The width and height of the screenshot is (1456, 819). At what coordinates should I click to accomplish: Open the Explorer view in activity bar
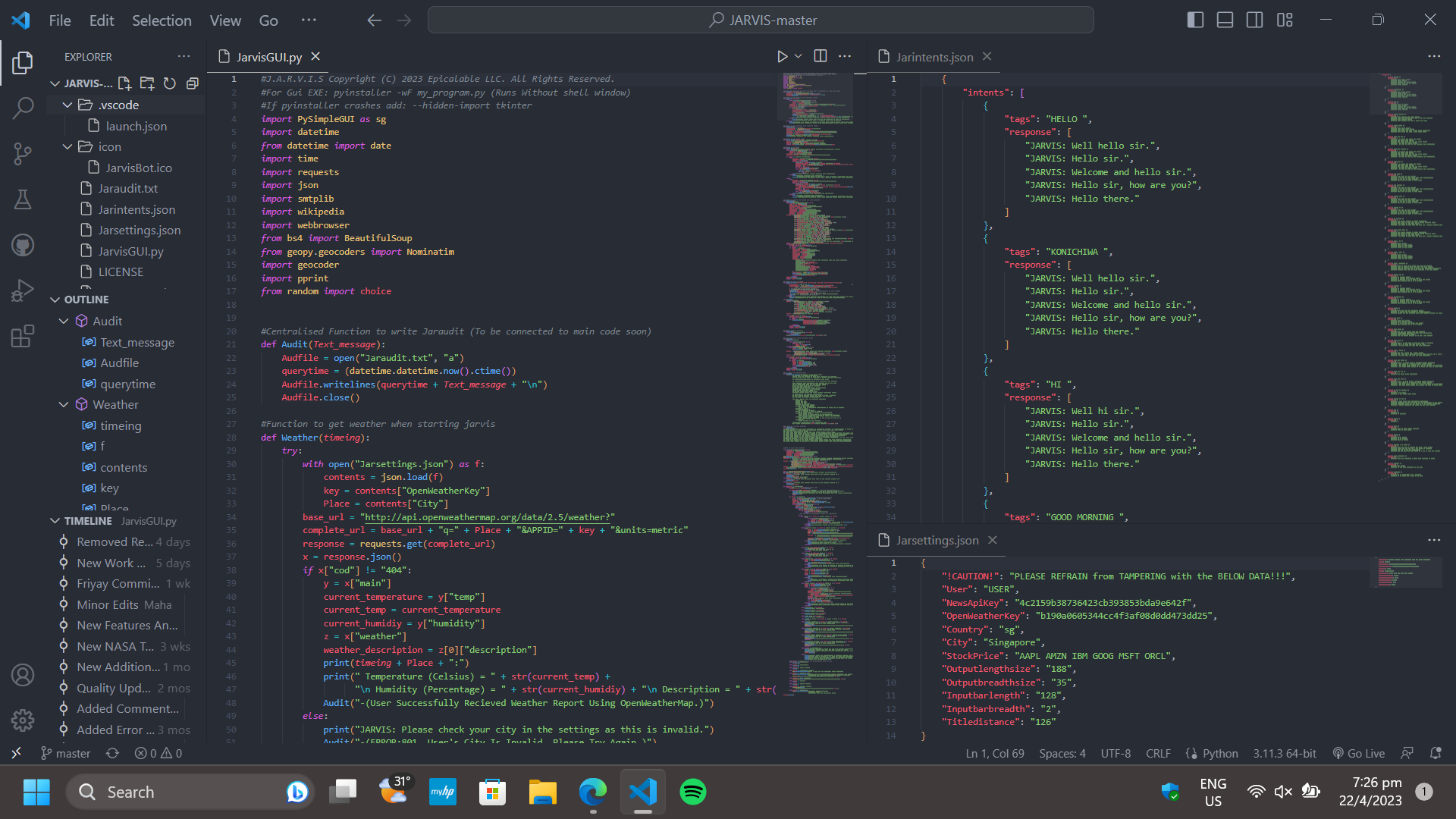pyautogui.click(x=23, y=63)
